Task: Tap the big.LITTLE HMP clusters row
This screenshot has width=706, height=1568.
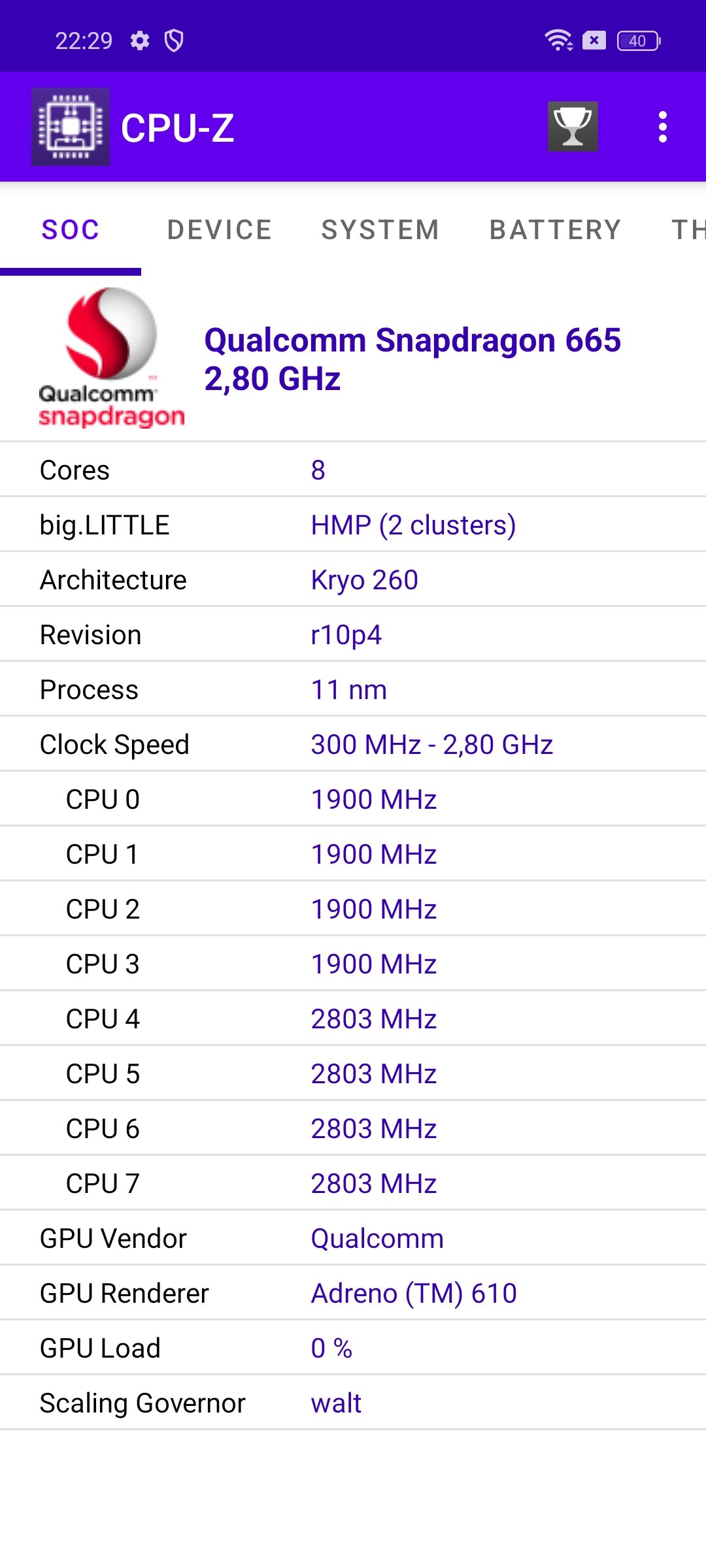Action: coord(353,525)
